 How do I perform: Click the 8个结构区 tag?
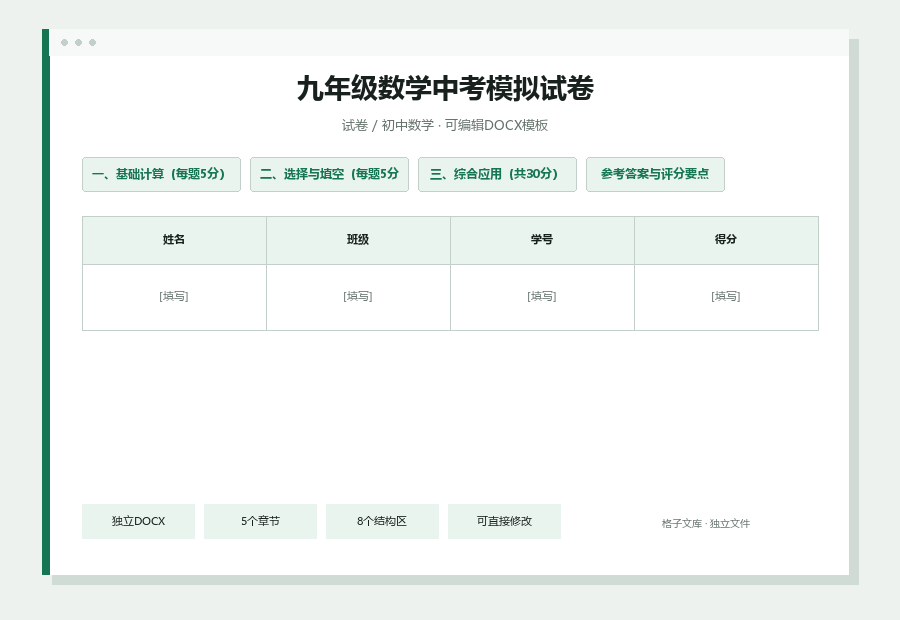pos(382,521)
